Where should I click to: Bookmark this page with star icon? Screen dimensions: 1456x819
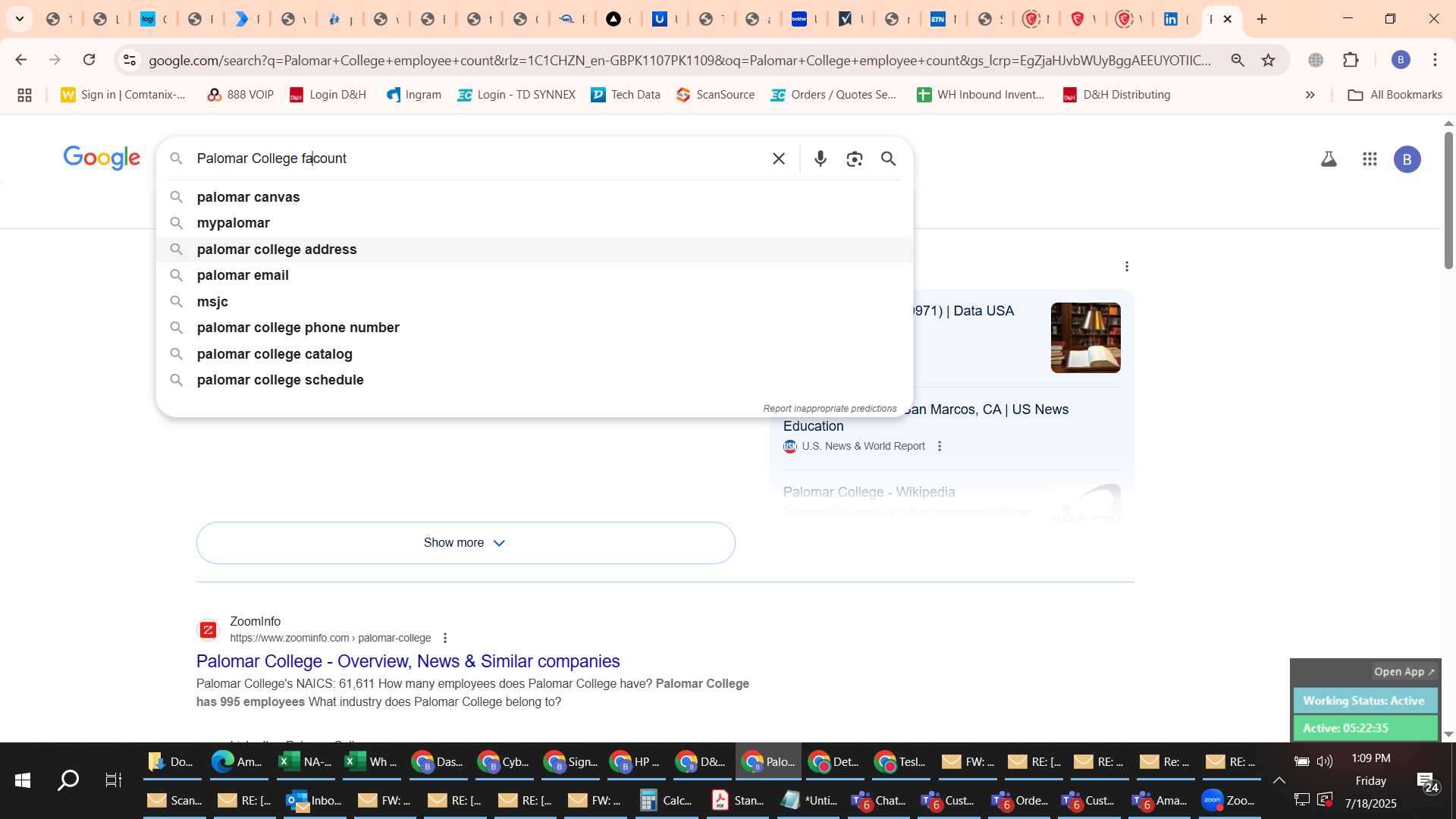(1269, 60)
